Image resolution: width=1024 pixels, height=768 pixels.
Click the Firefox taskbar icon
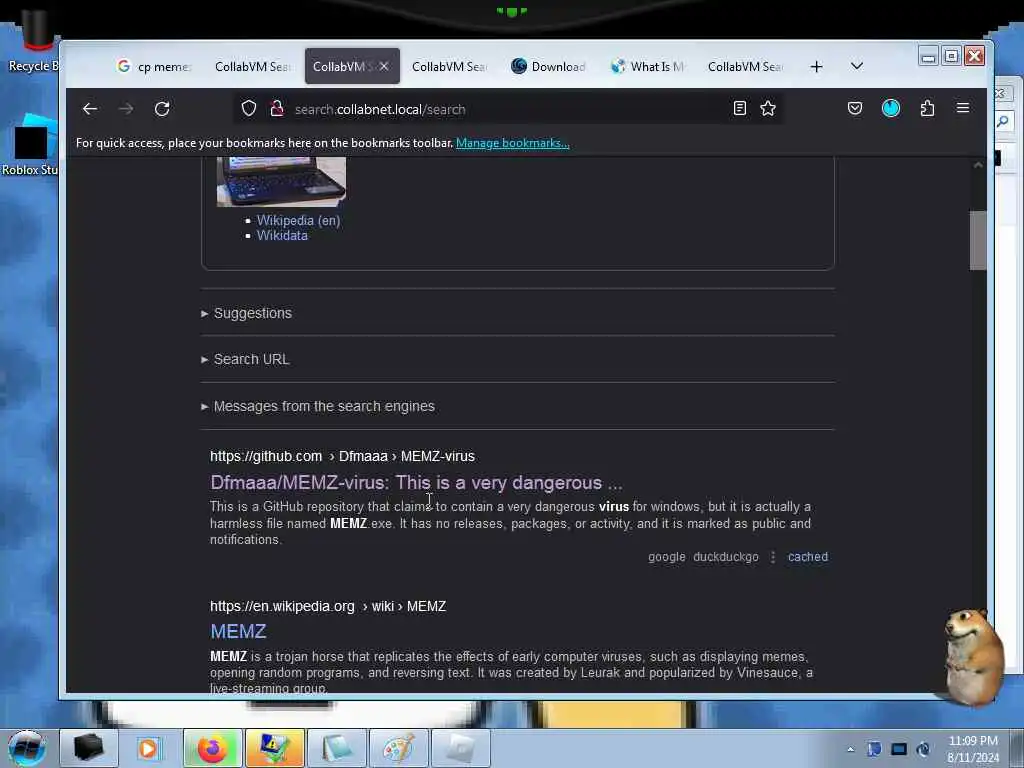point(212,748)
